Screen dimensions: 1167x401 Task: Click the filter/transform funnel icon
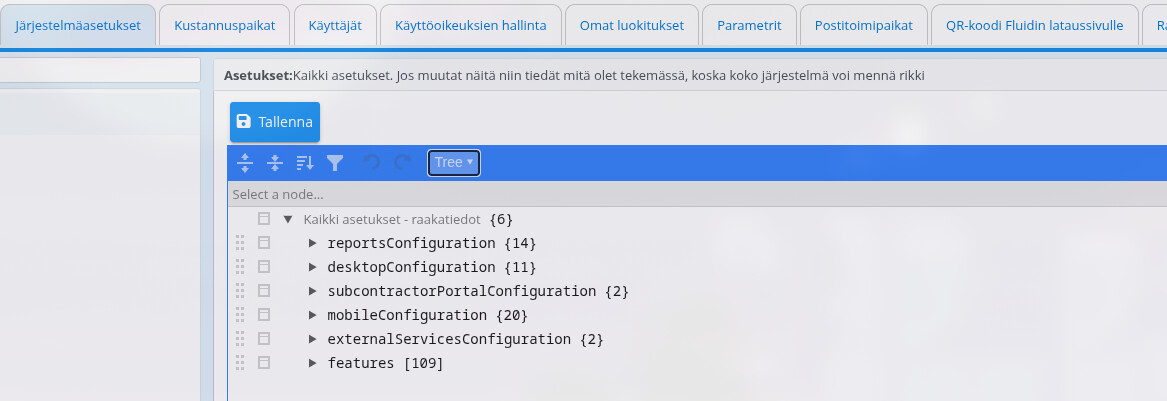[x=335, y=162]
